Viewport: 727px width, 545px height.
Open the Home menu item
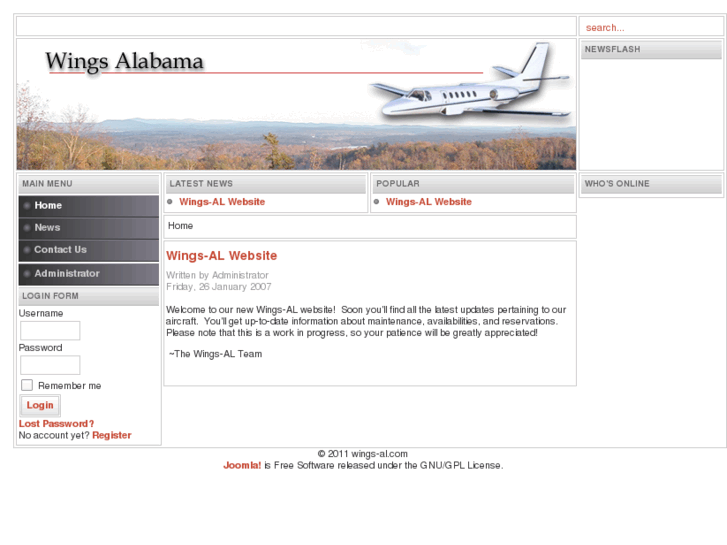[89, 205]
